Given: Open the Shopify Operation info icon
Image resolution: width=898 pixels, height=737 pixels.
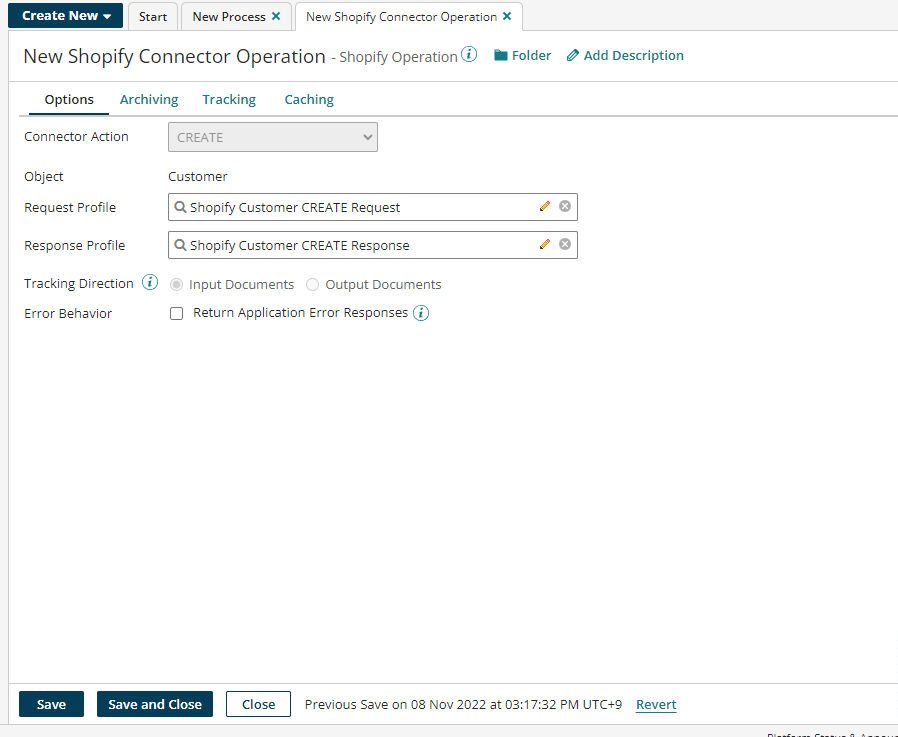Looking at the screenshot, I should point(469,55).
